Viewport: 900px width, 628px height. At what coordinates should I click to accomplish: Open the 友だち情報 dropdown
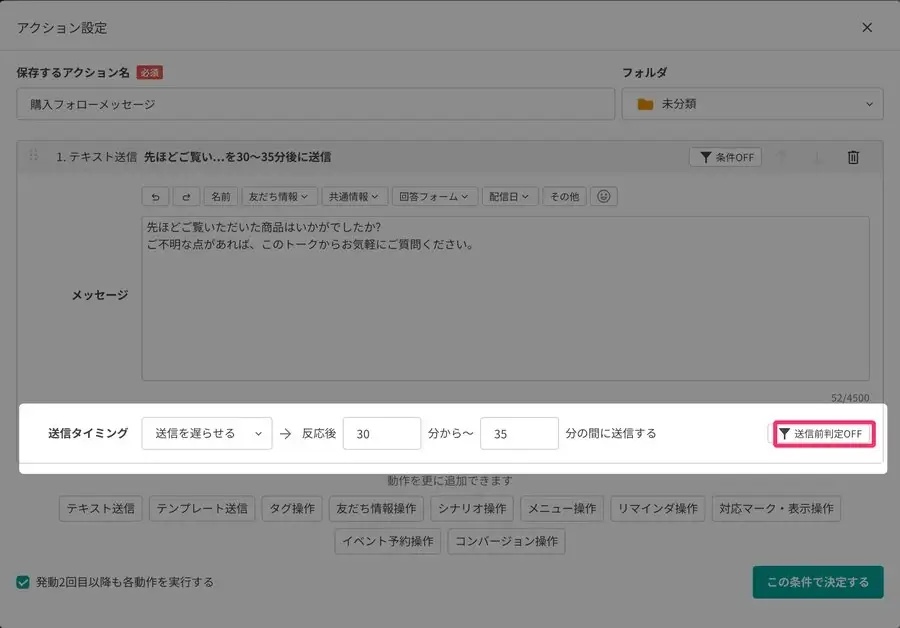[x=278, y=196]
